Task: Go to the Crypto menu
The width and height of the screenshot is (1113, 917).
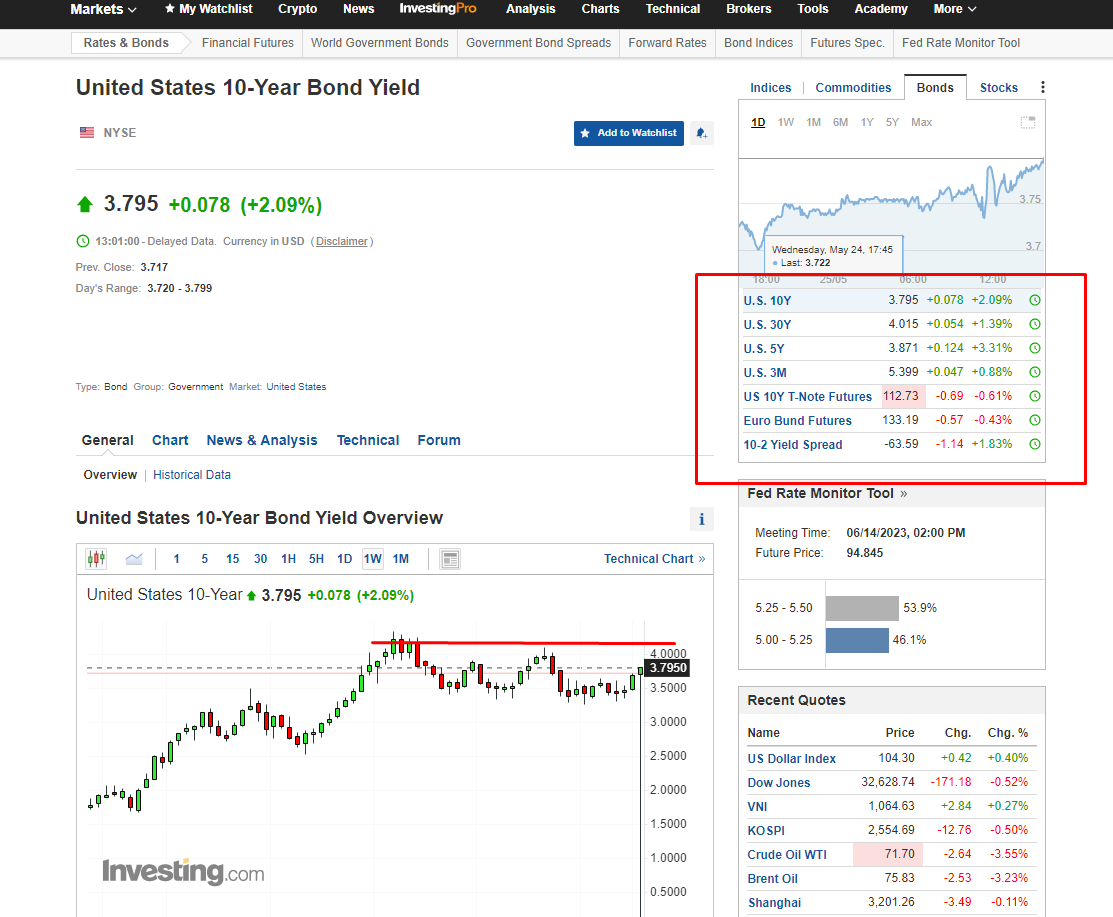Action: (297, 9)
